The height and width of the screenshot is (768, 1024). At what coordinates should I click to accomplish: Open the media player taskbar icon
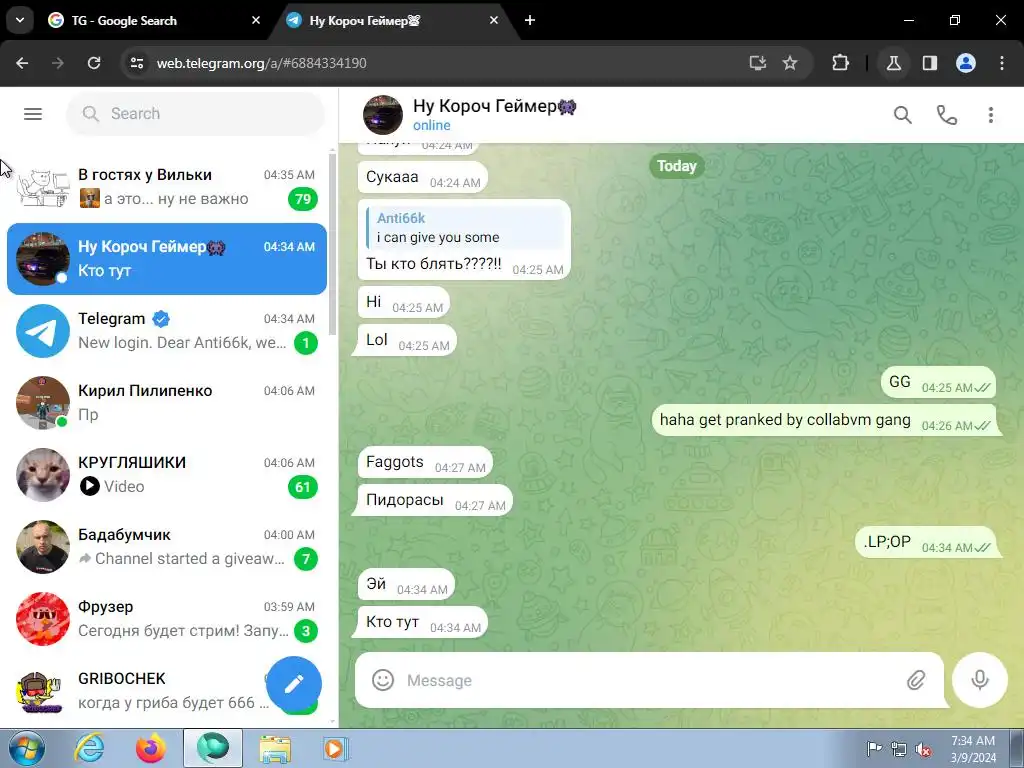(336, 748)
